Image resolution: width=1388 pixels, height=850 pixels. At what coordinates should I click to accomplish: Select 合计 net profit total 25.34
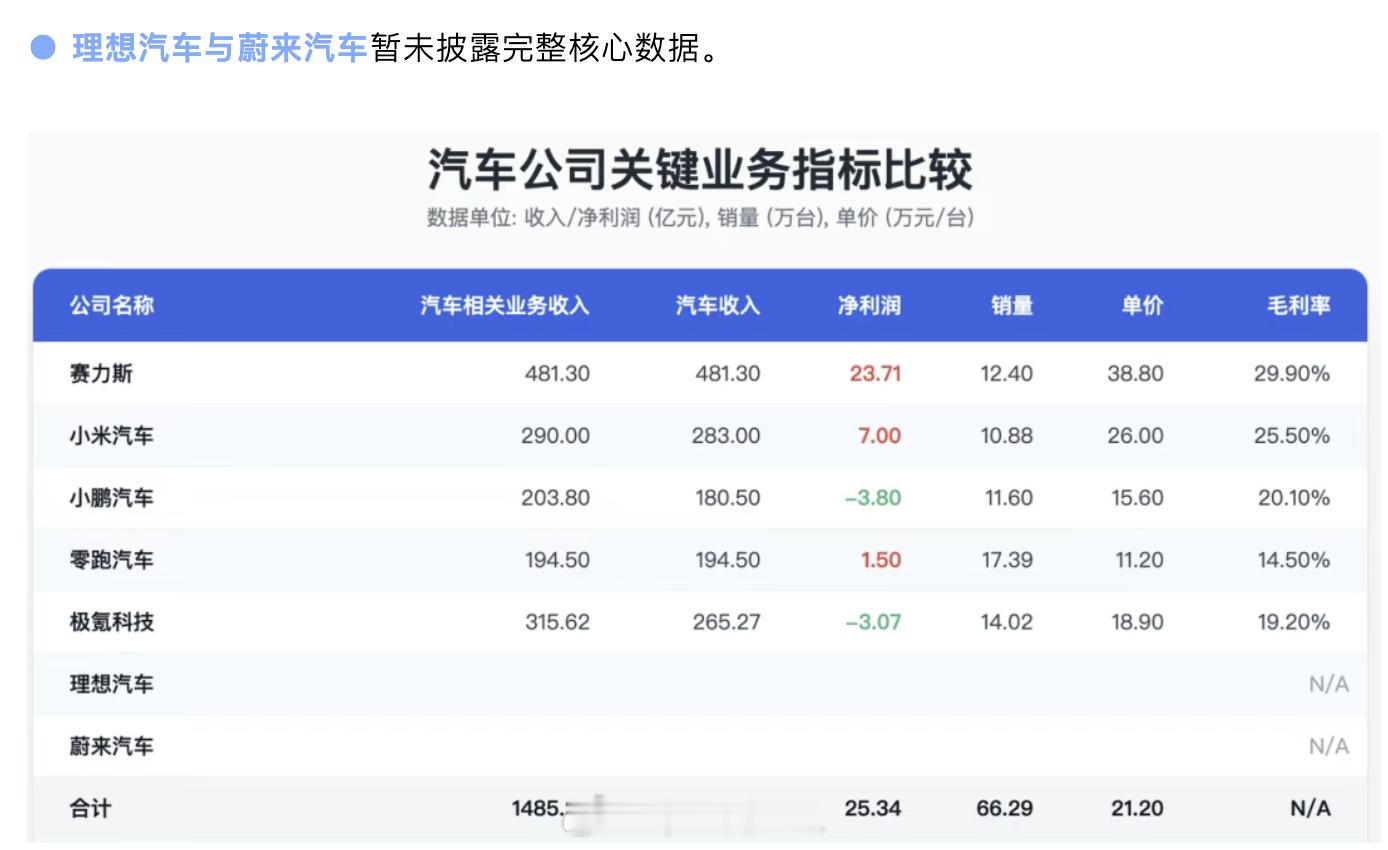(x=873, y=808)
